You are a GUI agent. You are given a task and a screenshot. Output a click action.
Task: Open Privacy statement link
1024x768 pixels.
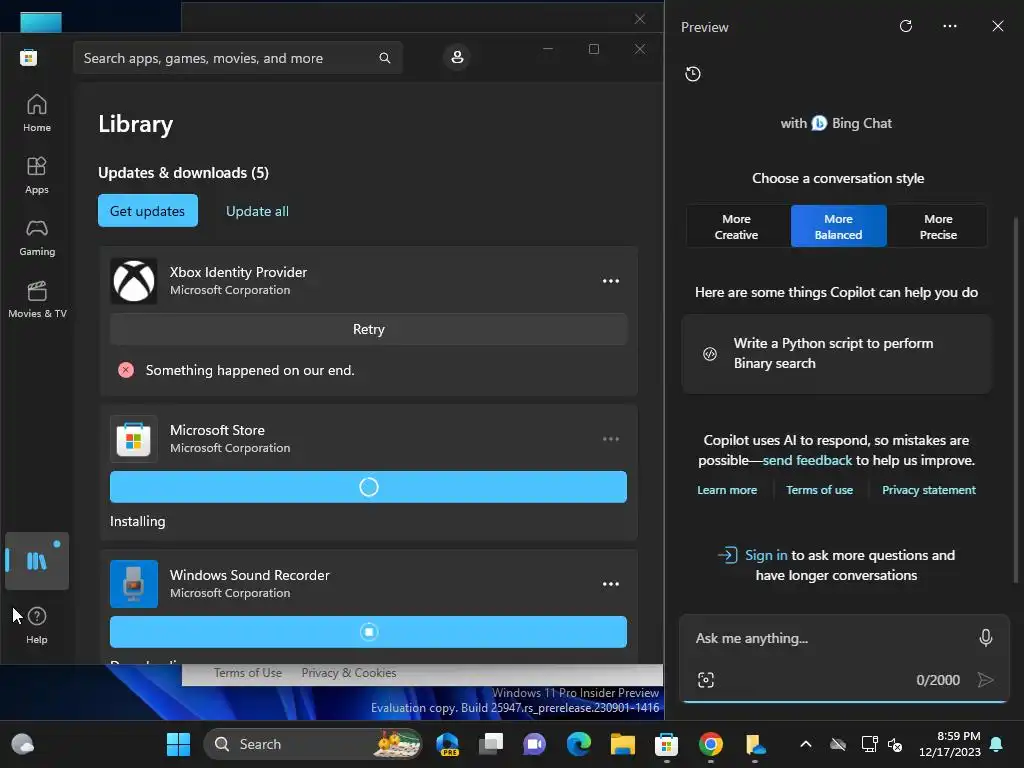pyautogui.click(x=929, y=490)
